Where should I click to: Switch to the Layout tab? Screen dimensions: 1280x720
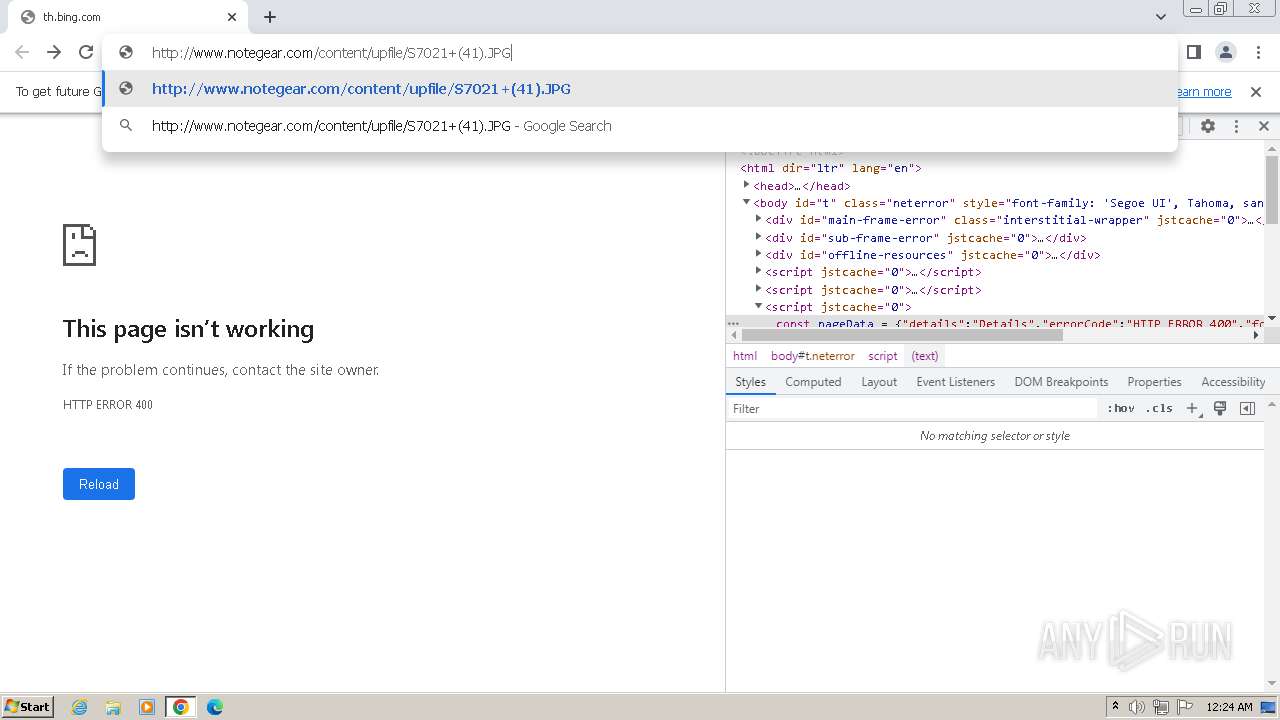(x=879, y=382)
